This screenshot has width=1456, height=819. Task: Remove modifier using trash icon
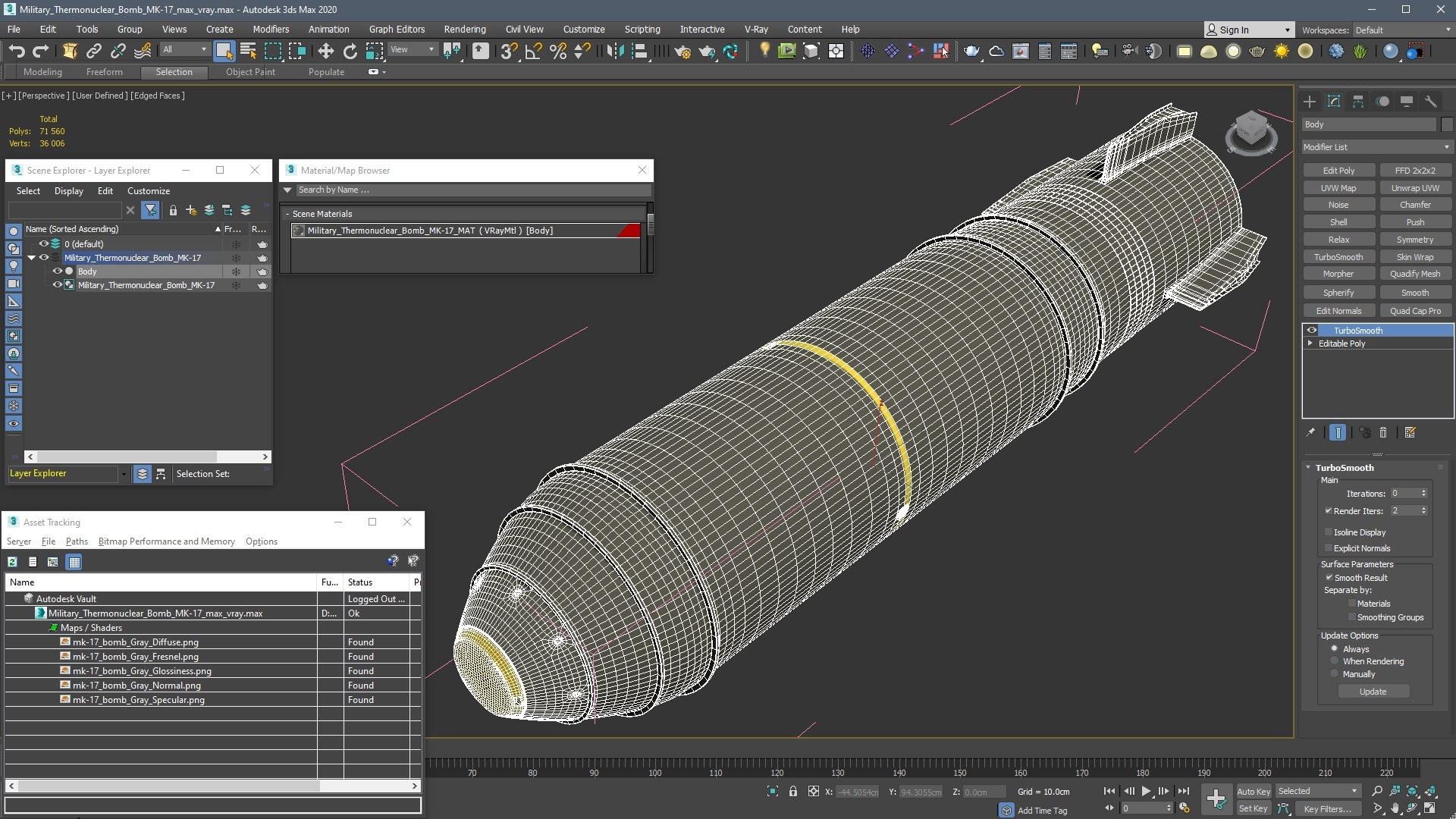point(1383,432)
